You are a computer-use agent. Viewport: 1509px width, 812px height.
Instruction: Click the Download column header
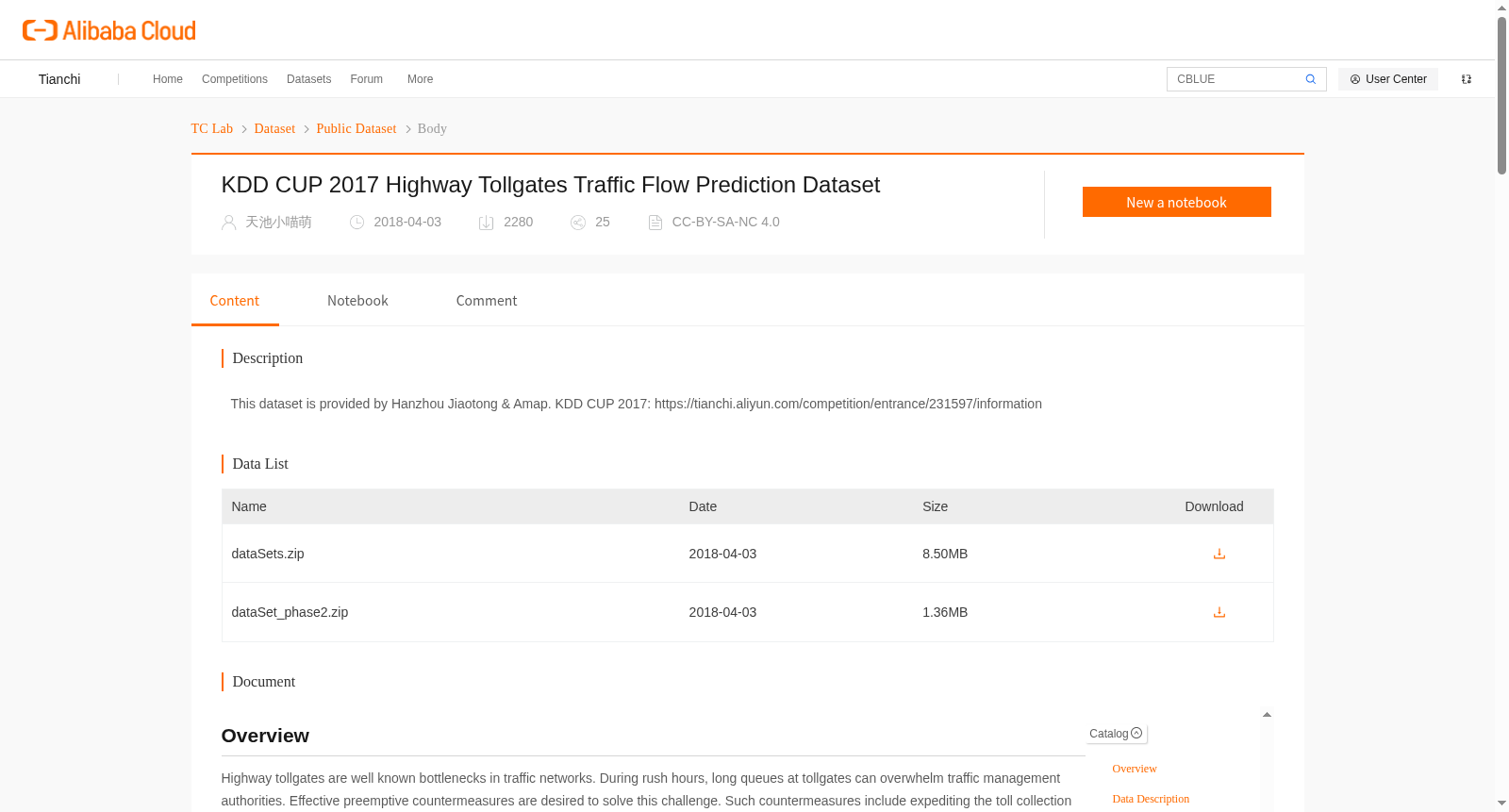(x=1214, y=506)
